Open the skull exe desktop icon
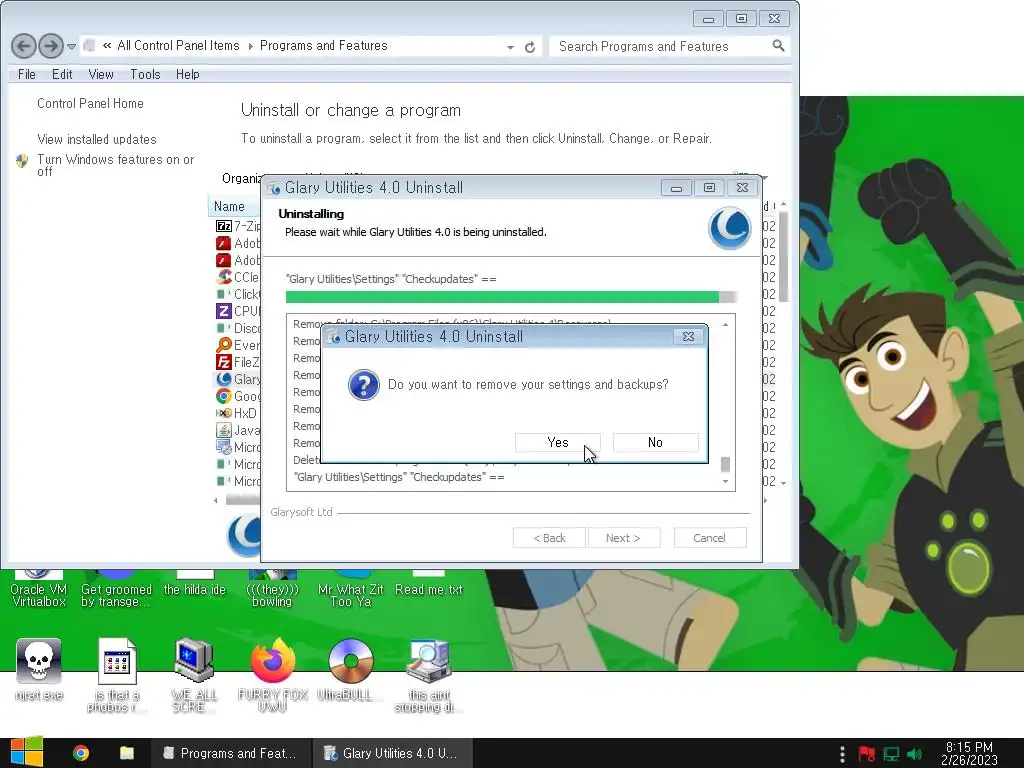 point(39,670)
